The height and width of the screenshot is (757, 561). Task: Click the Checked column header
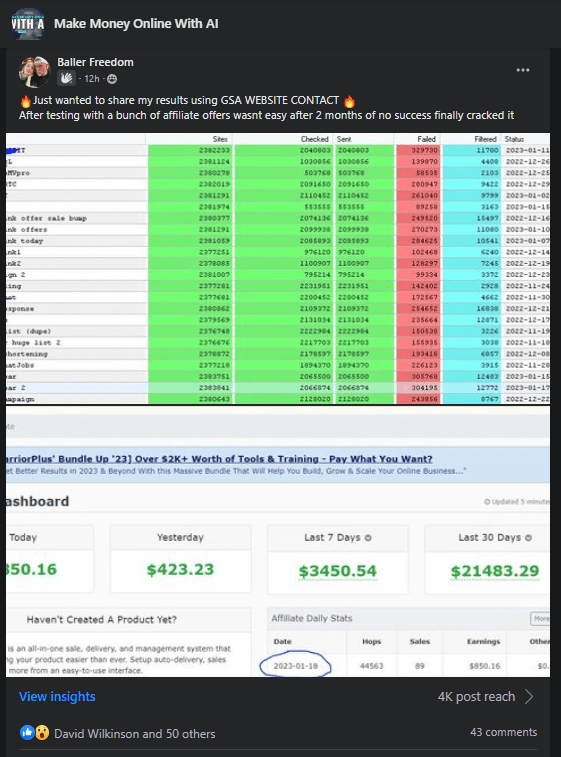[x=314, y=139]
